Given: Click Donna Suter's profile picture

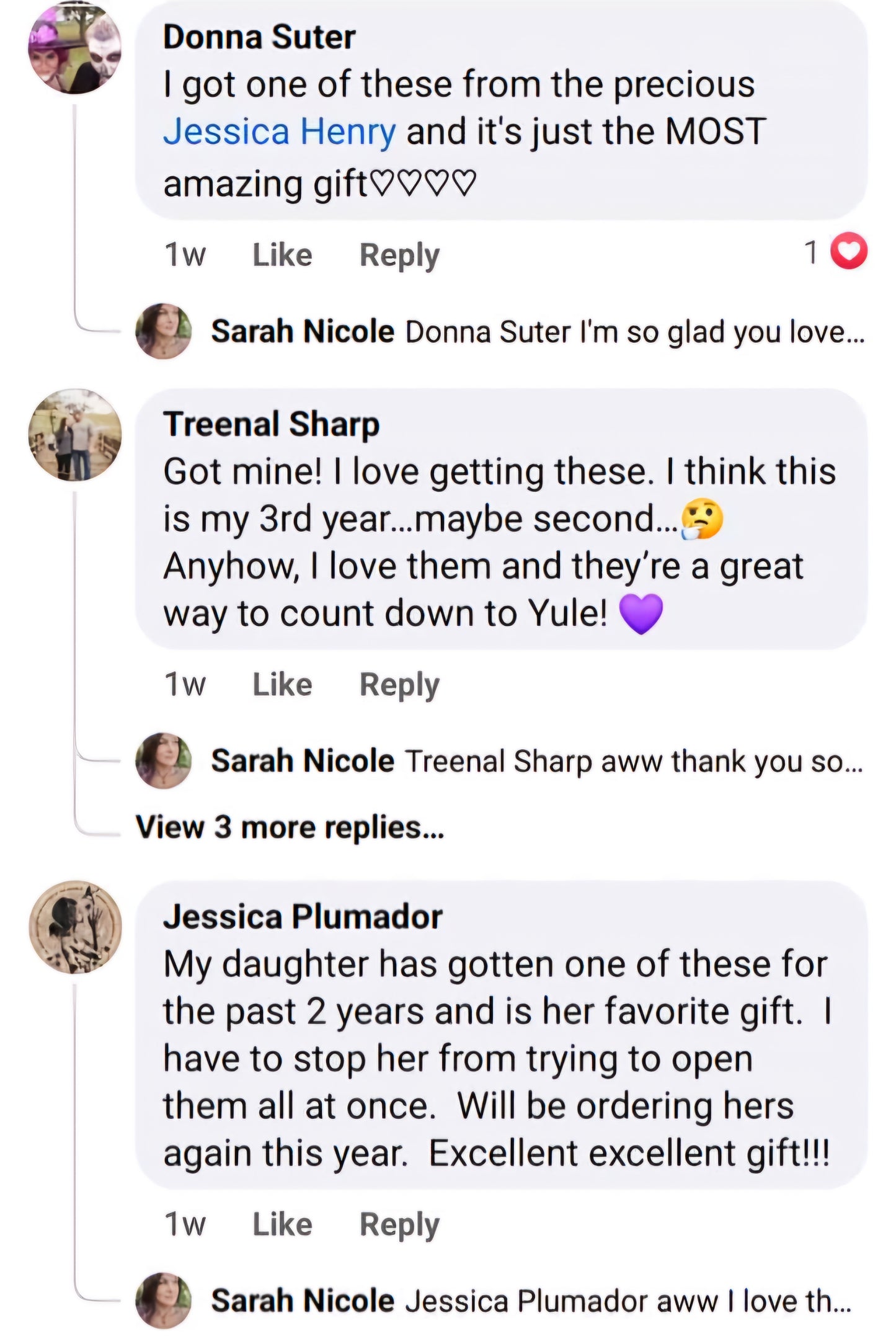Looking at the screenshot, I should [75, 48].
